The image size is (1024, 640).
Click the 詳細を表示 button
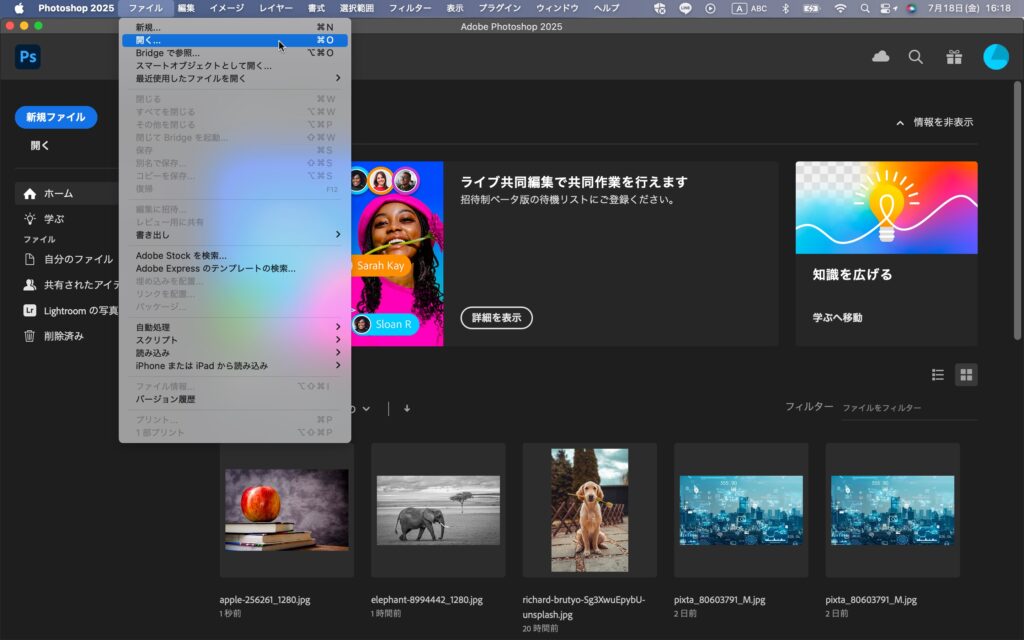coord(496,318)
